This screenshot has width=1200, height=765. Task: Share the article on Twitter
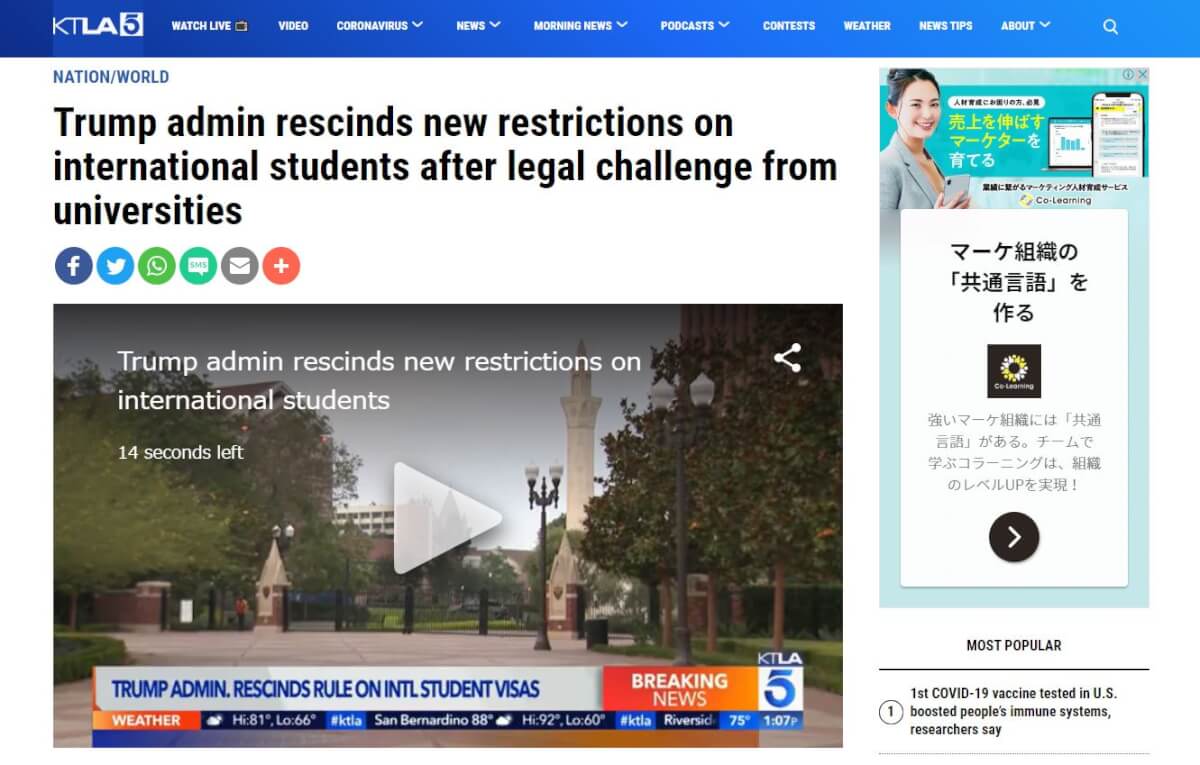[x=115, y=266]
